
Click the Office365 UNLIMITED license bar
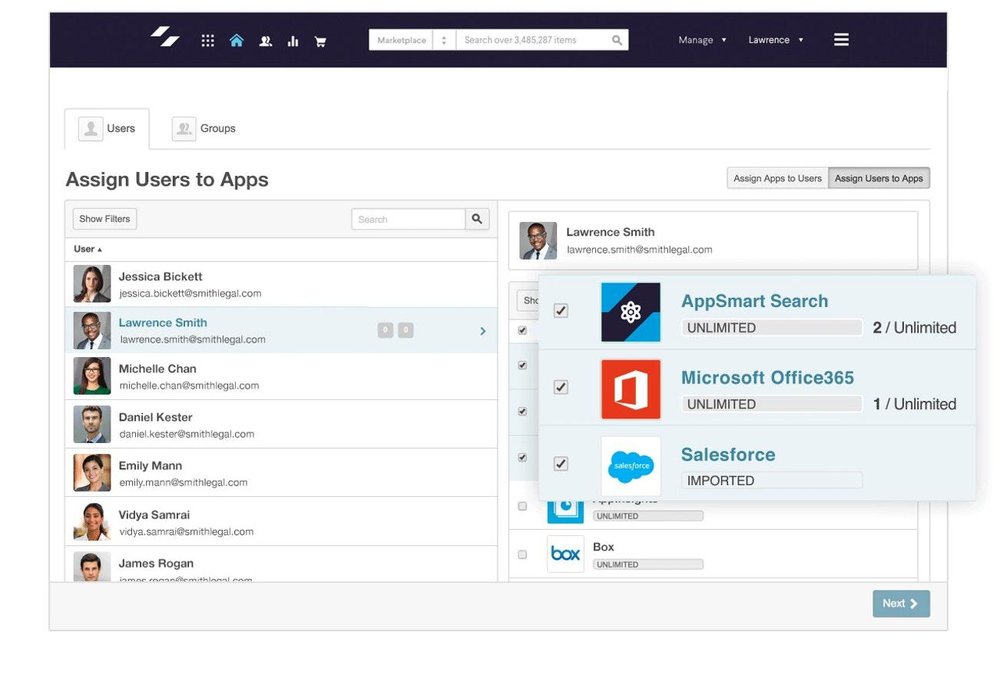[x=772, y=404]
